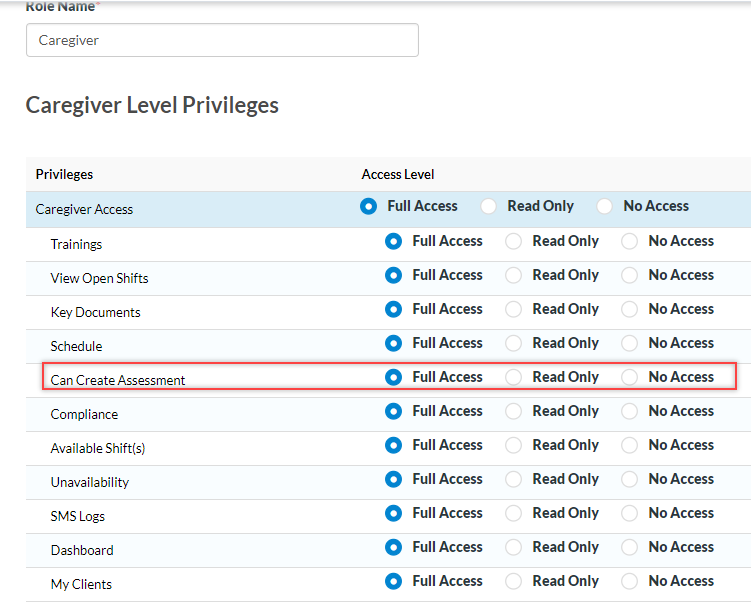Select Full Access for Dashboard
Viewport: 751px width, 602px height.
pos(394,547)
